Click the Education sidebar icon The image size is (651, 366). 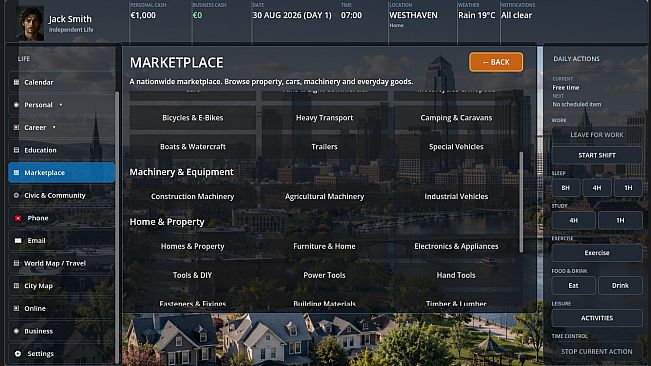[16, 150]
